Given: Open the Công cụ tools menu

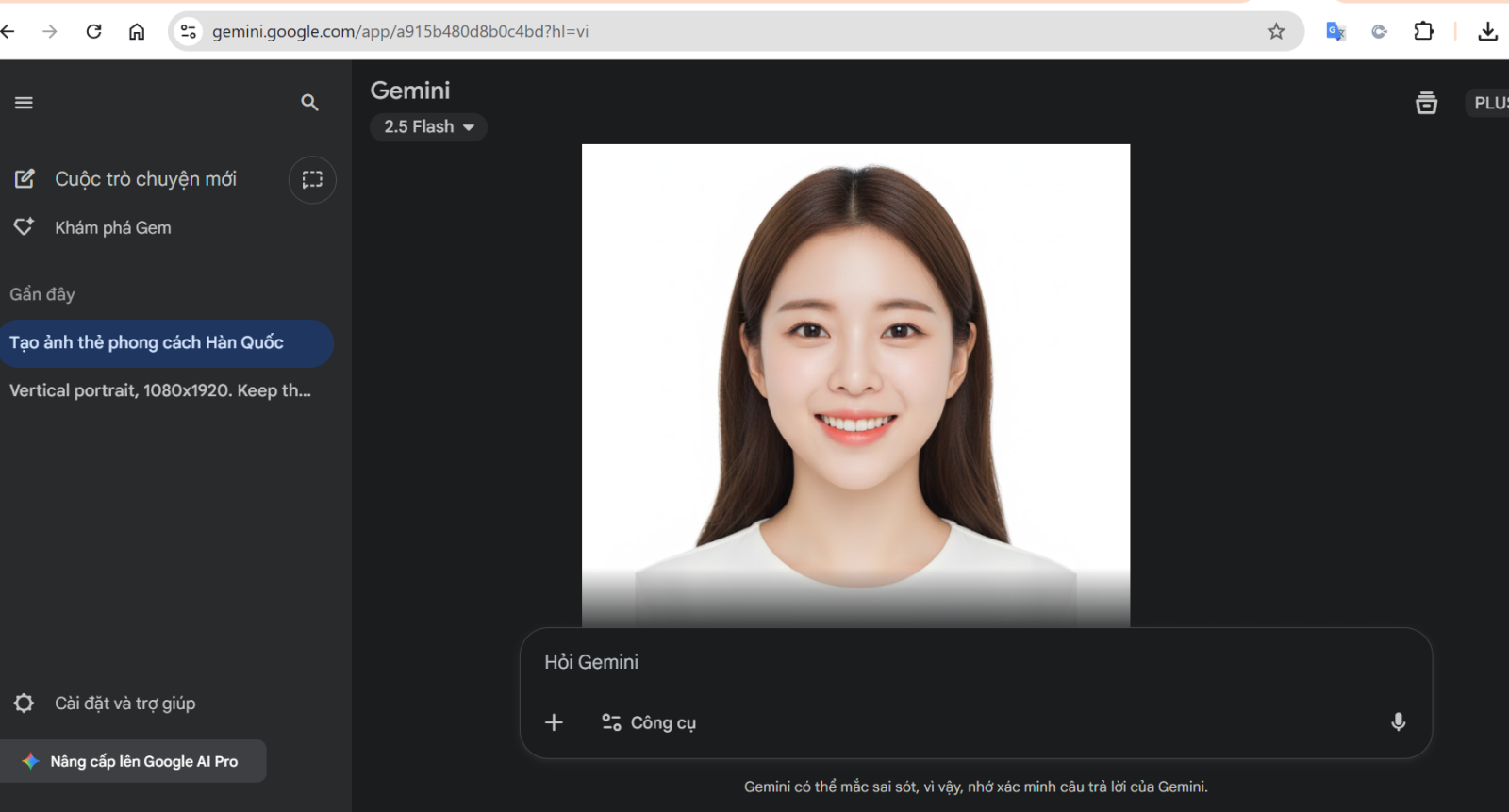Looking at the screenshot, I should [650, 722].
